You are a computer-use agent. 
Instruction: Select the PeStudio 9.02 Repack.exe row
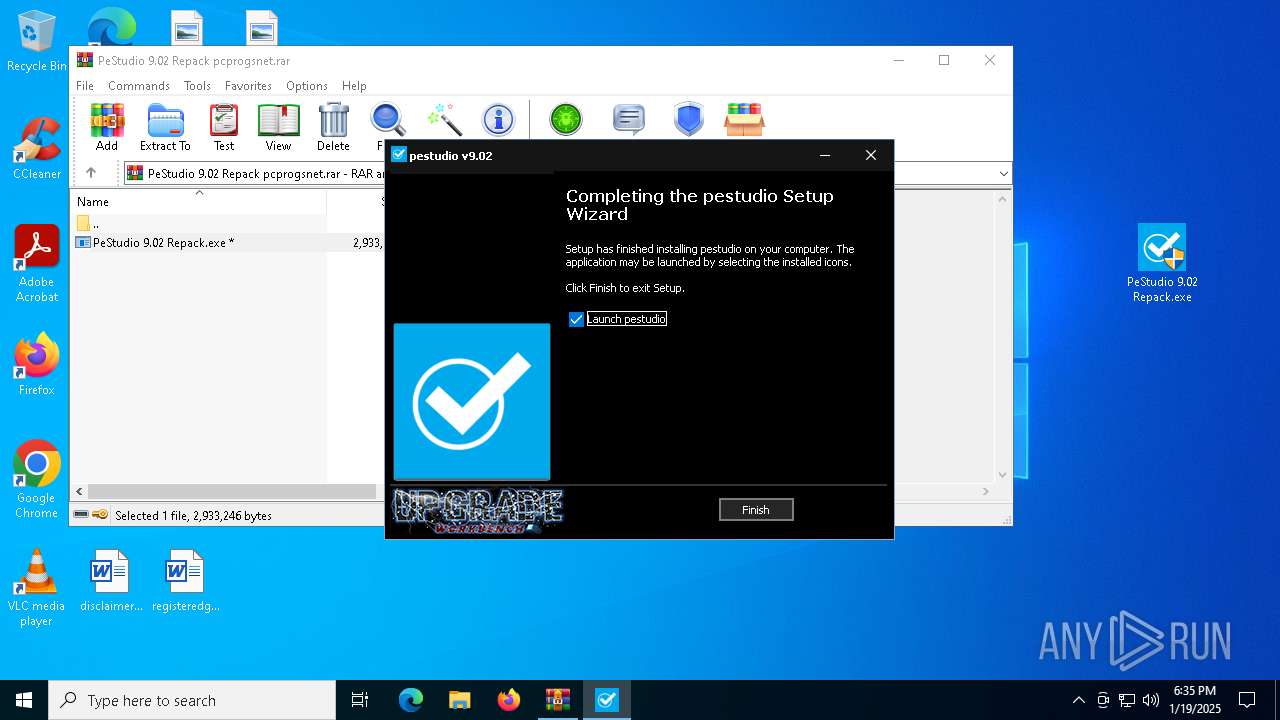tap(228, 242)
